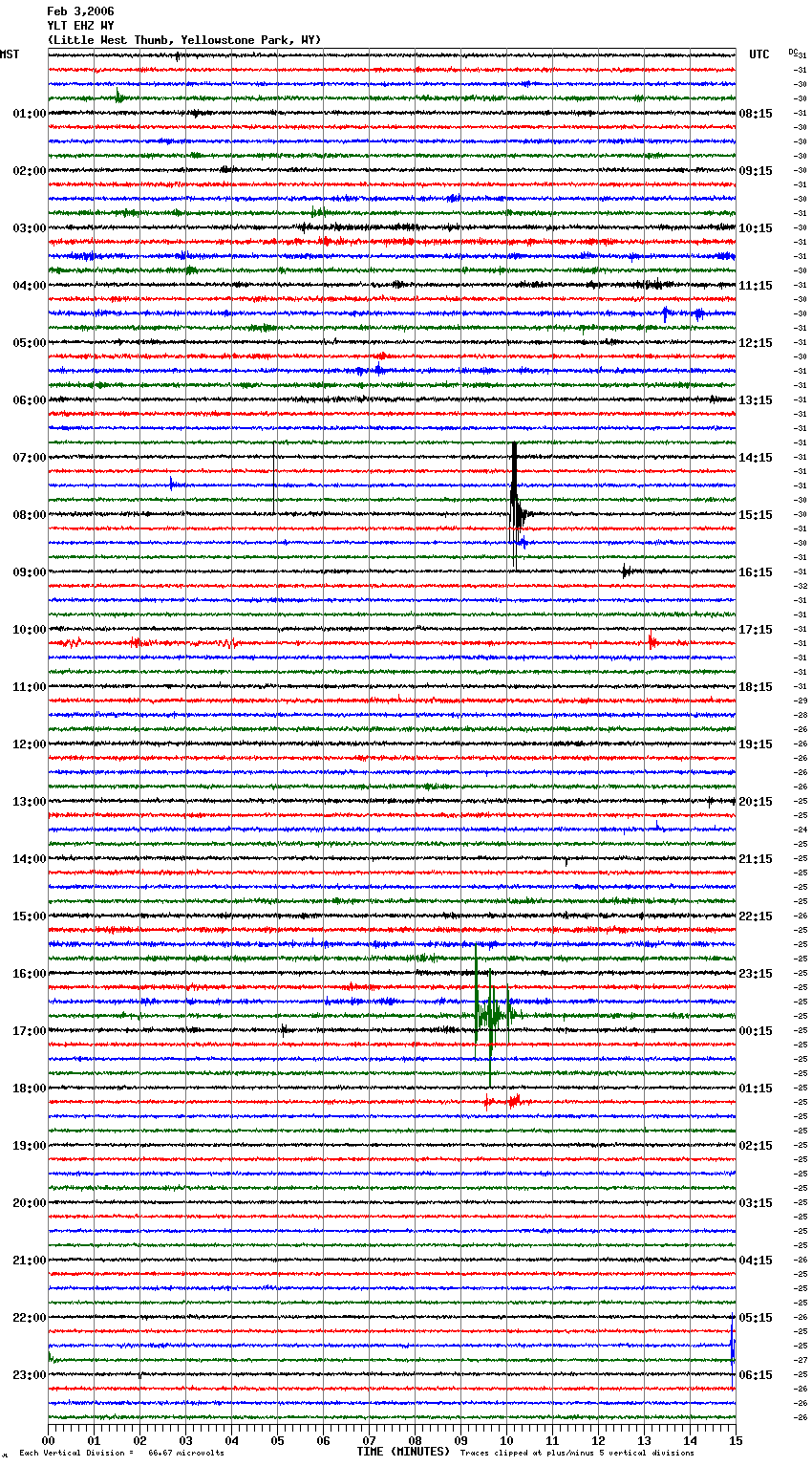Select the 12:00 MST row label
Viewport: 812px width, 1466px height.
(30, 744)
